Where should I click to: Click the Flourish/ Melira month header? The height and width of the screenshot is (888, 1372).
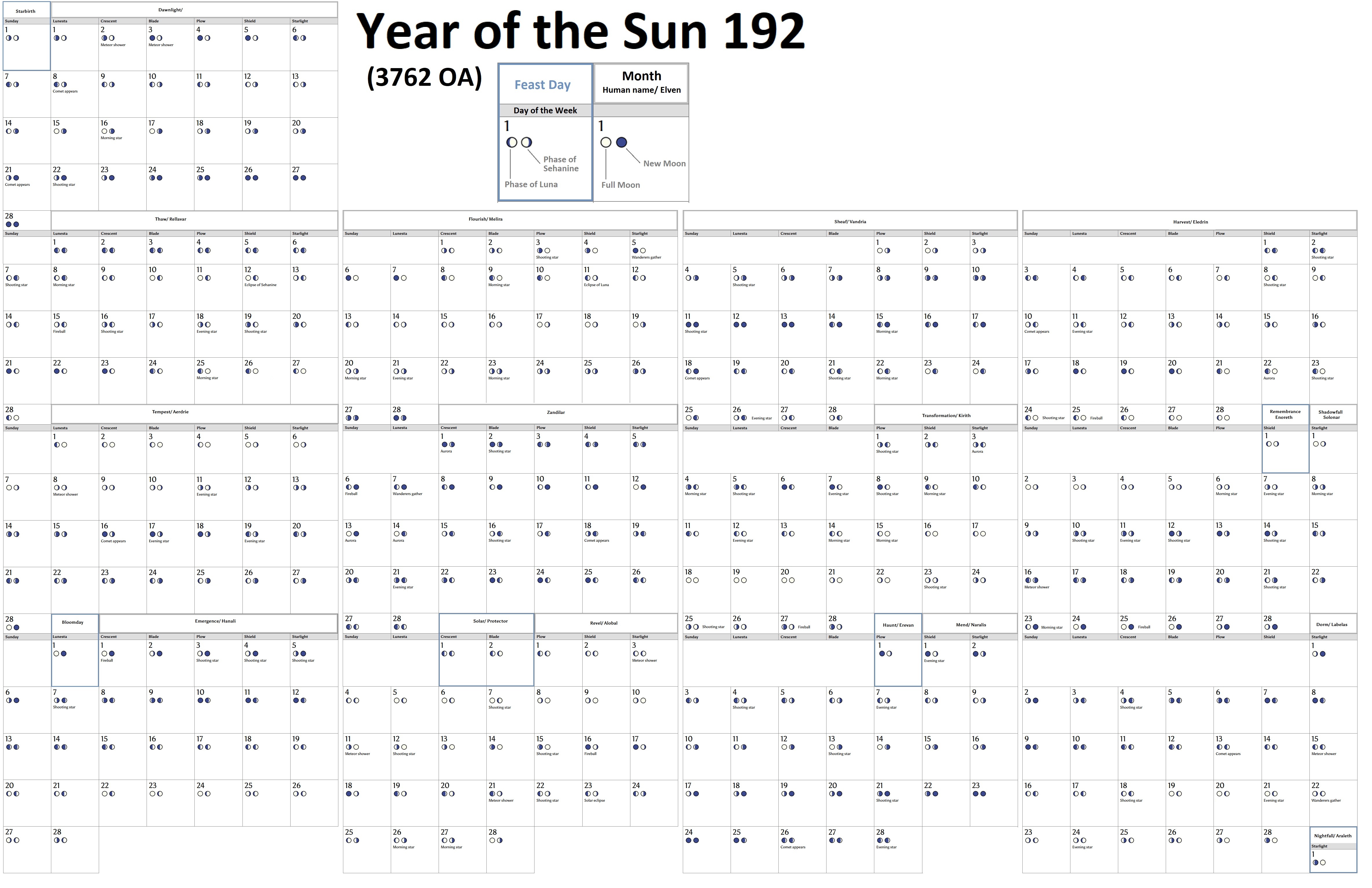[485, 220]
